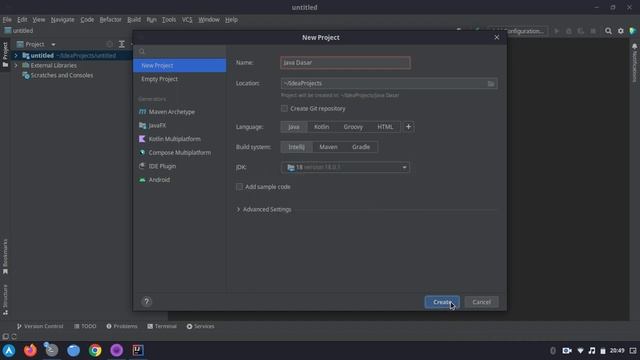The image size is (640, 360).
Task: Open Services tool window
Action: click(x=200, y=326)
